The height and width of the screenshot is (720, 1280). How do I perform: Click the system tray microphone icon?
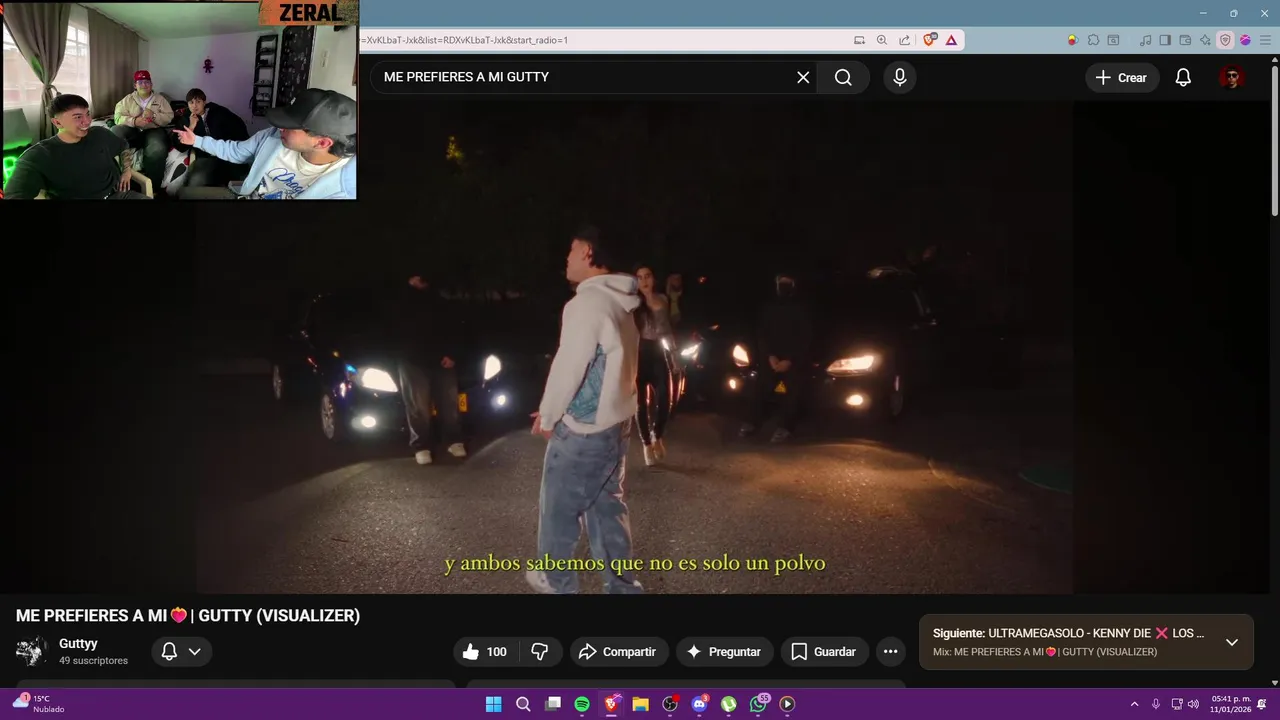pos(1156,704)
